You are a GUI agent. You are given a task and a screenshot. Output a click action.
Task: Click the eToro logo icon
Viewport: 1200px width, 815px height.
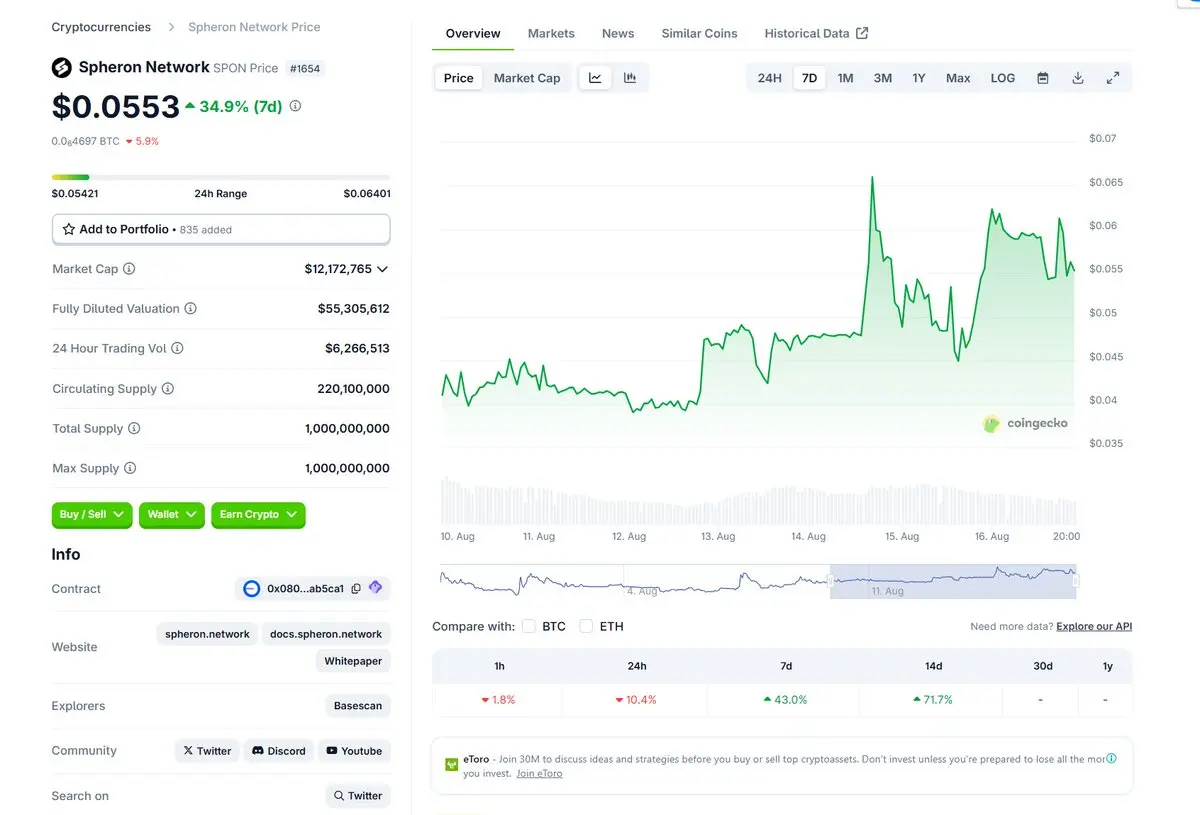pos(452,764)
